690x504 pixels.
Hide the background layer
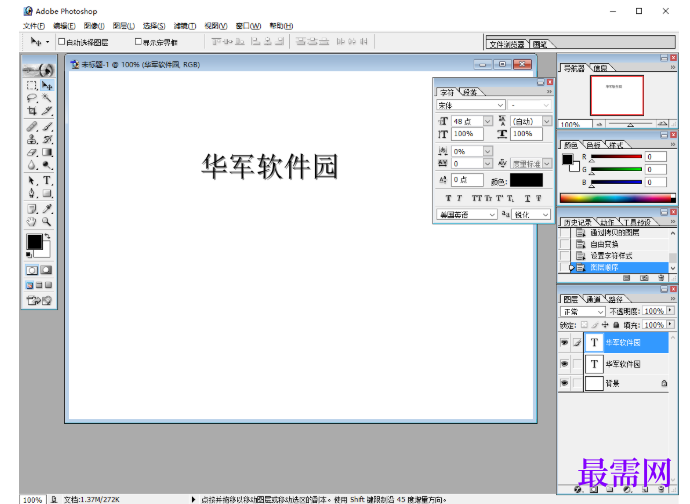[x=564, y=383]
